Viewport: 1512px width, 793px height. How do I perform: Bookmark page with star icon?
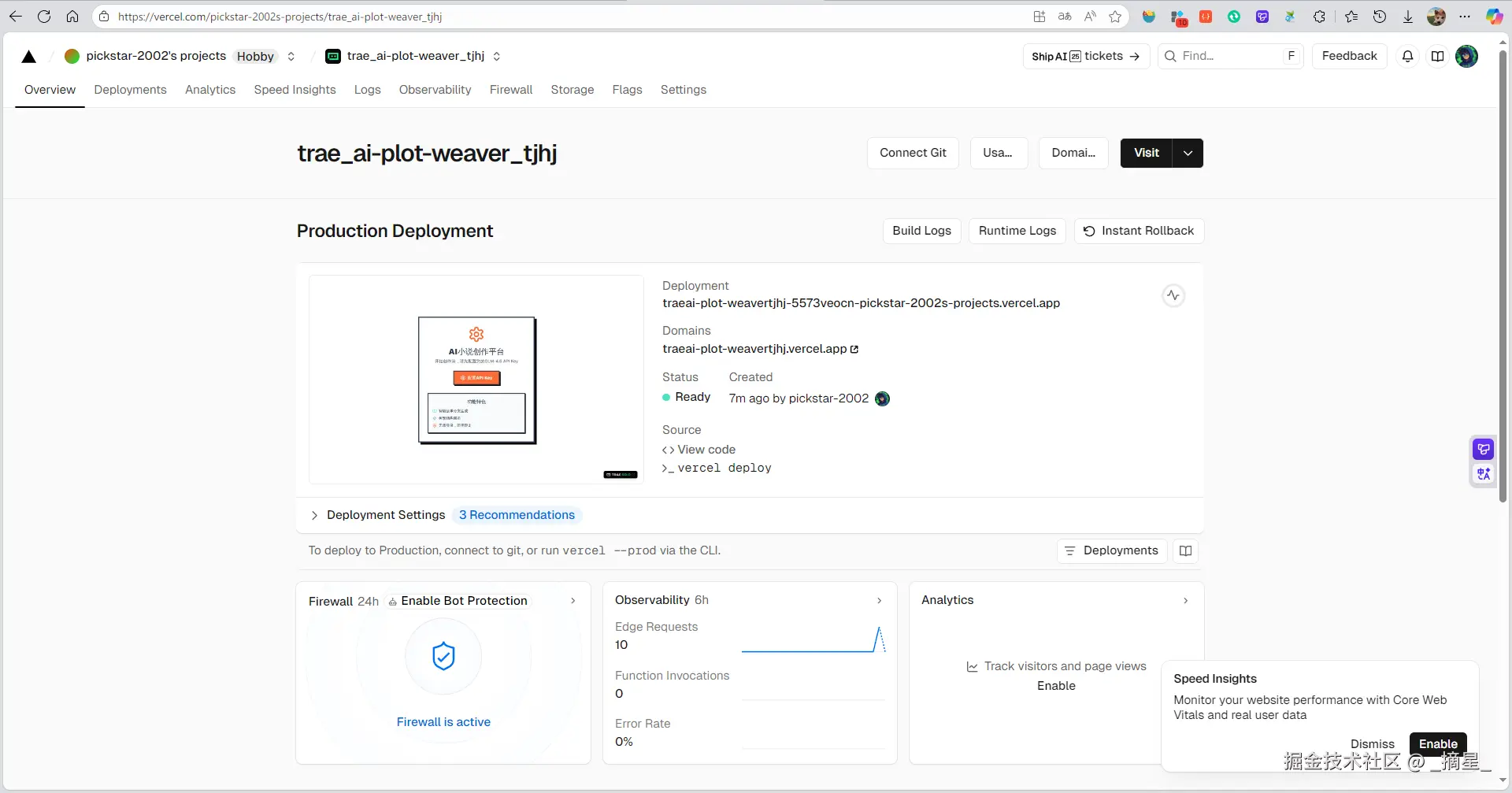tap(1115, 17)
